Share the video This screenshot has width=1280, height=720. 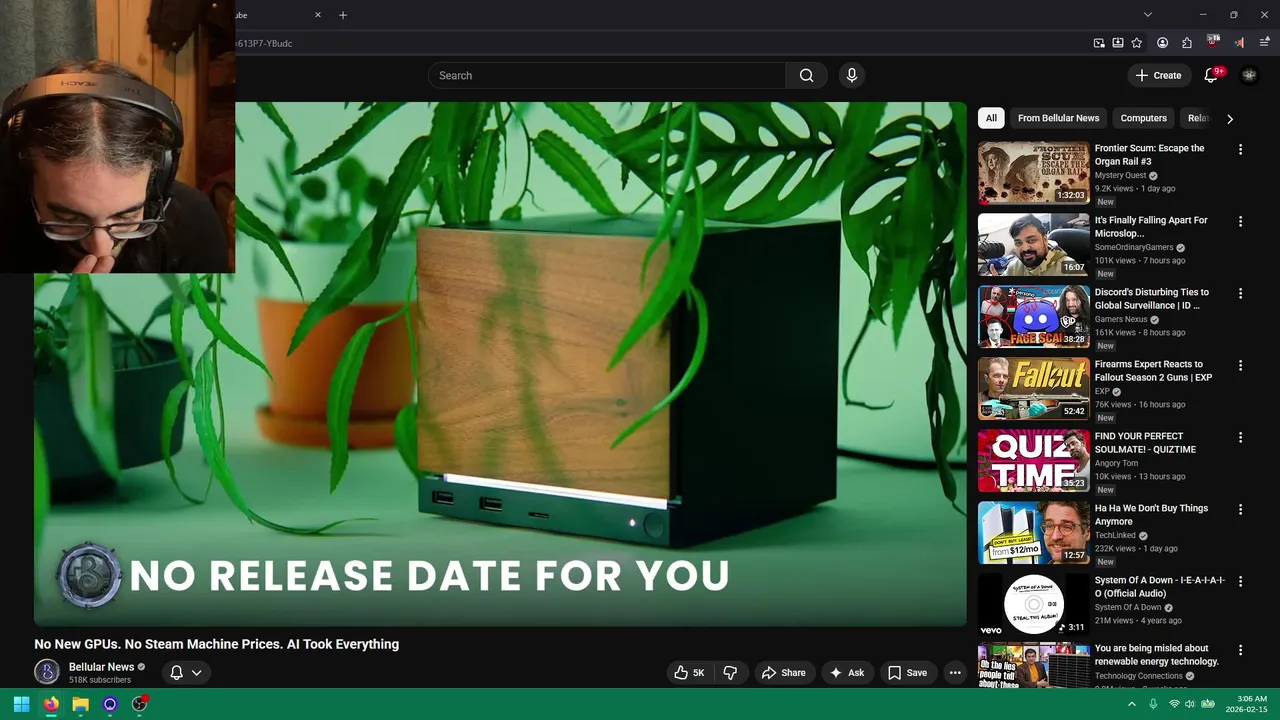click(783, 673)
